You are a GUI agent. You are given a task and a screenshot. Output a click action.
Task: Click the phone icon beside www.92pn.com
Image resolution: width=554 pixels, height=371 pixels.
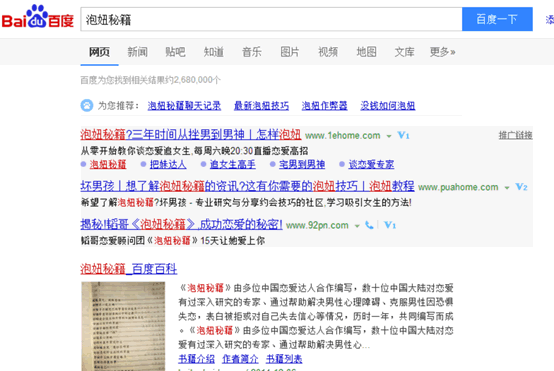tap(369, 225)
